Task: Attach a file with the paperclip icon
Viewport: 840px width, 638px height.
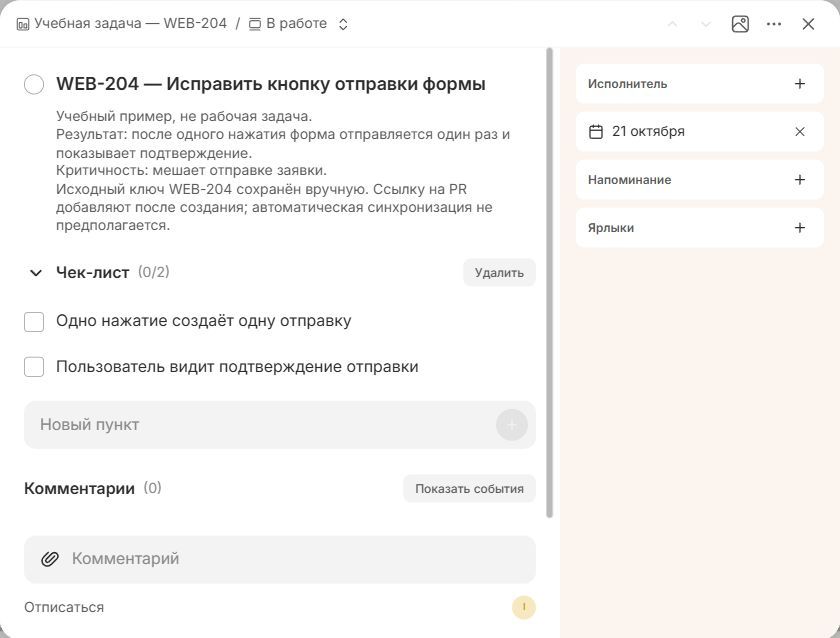Action: click(50, 559)
